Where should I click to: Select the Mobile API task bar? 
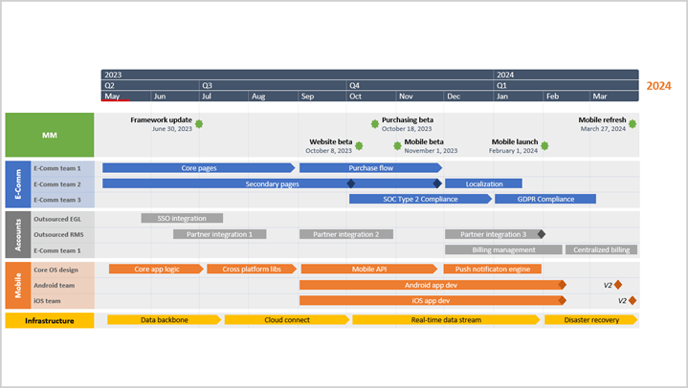[369, 269]
